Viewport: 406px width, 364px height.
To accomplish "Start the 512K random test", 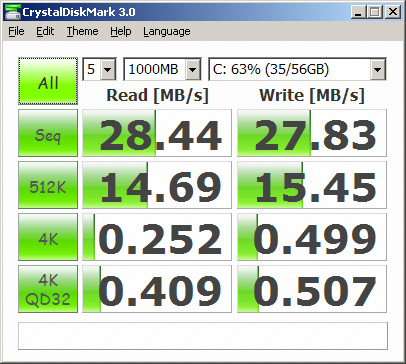I will (x=48, y=185).
